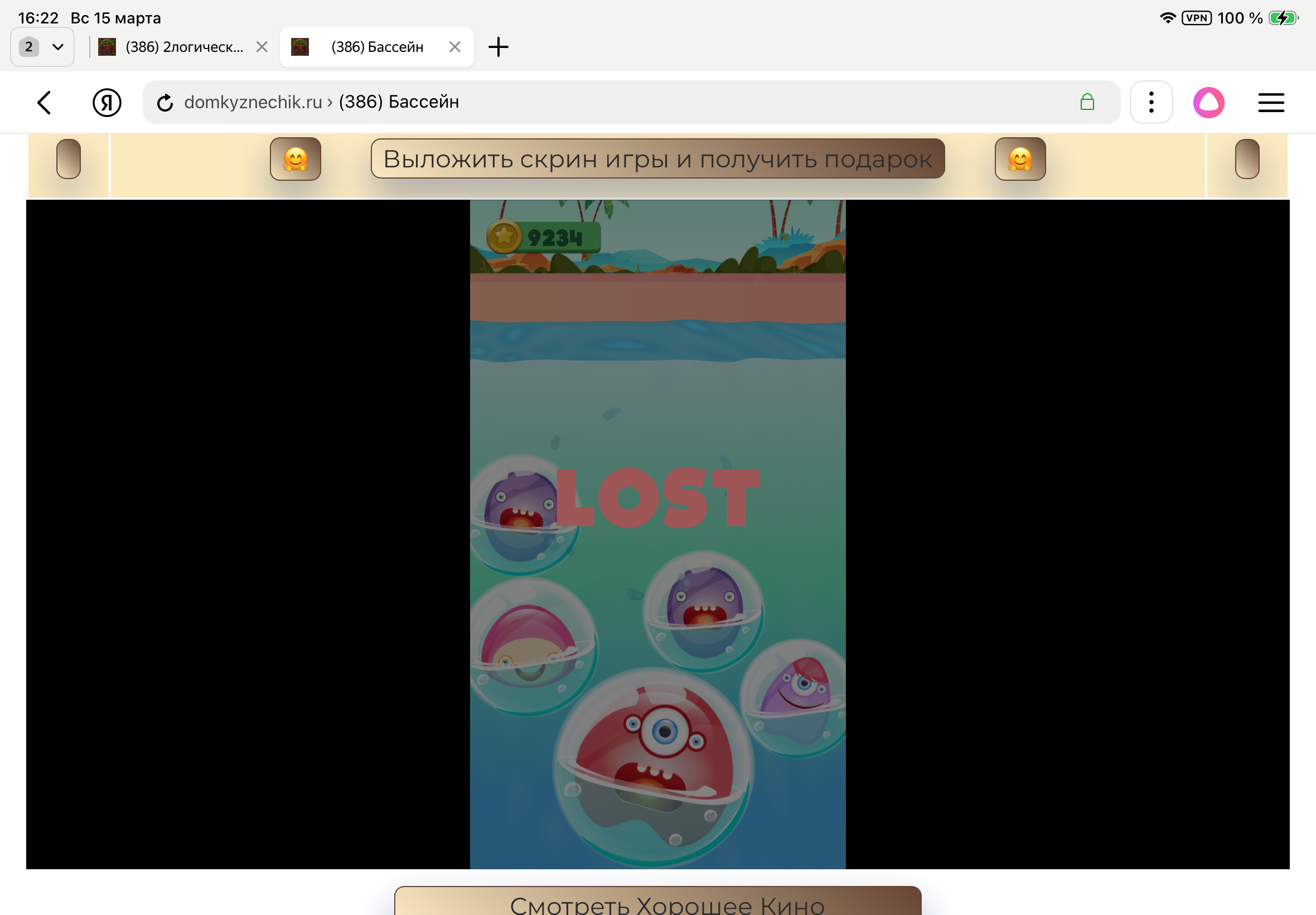
Task: Launch the Alice assistant pink icon
Action: (x=1208, y=103)
